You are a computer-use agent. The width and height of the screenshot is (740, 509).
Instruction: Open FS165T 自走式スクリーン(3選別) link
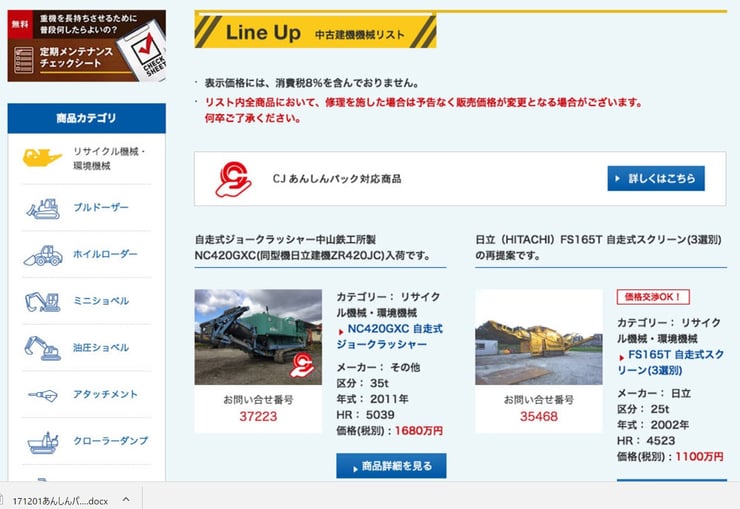pyautogui.click(x=671, y=362)
